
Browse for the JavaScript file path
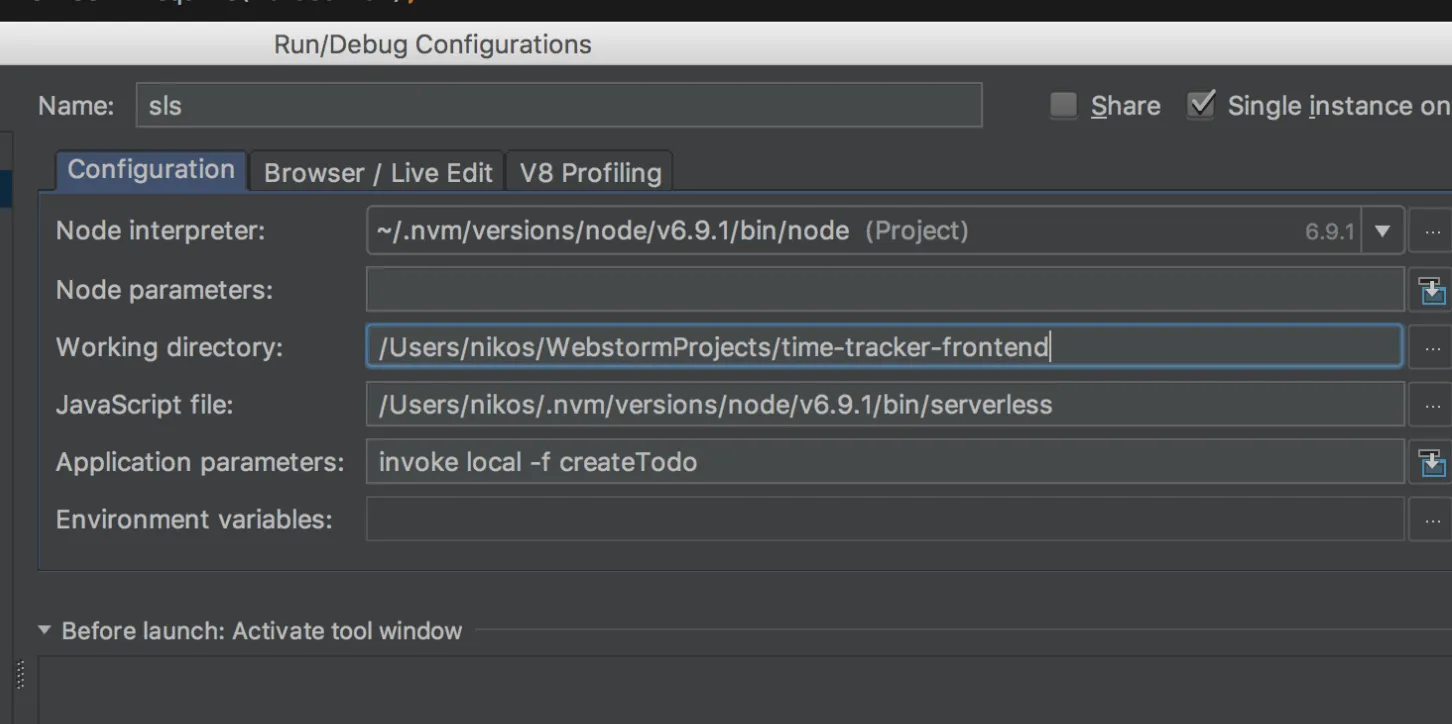point(1432,405)
